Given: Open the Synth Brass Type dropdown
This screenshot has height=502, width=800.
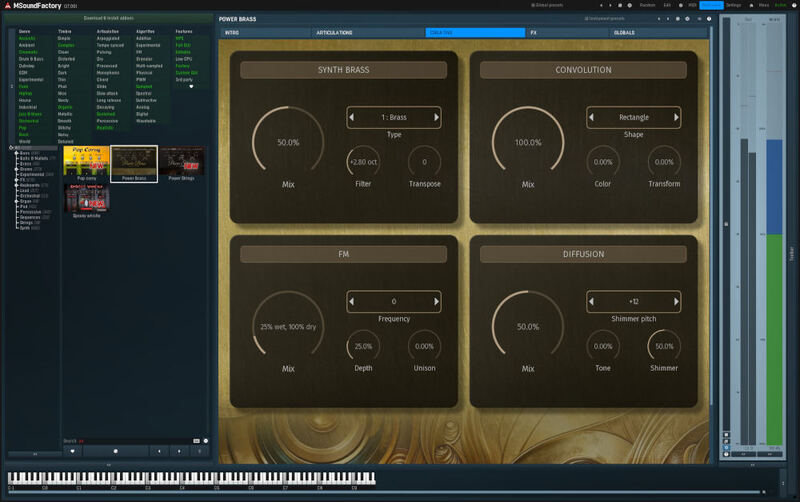Looking at the screenshot, I should [394, 117].
